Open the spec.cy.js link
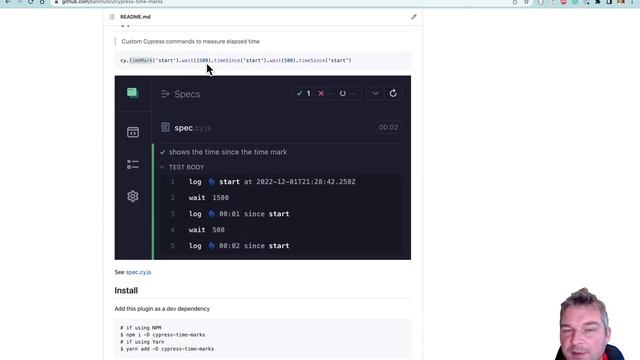The height and width of the screenshot is (360, 640). [x=138, y=272]
